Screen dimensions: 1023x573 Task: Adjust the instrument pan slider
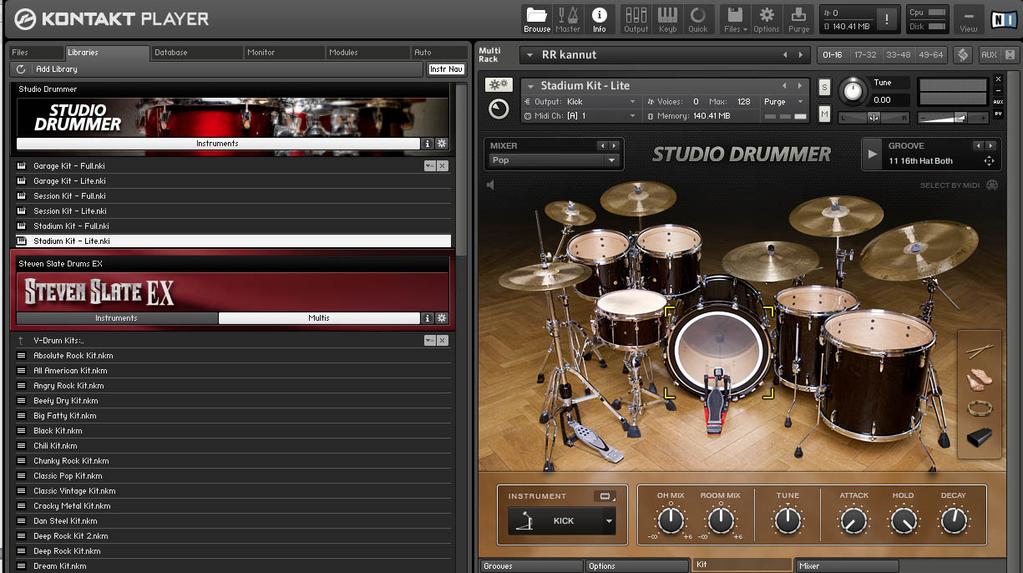point(873,117)
